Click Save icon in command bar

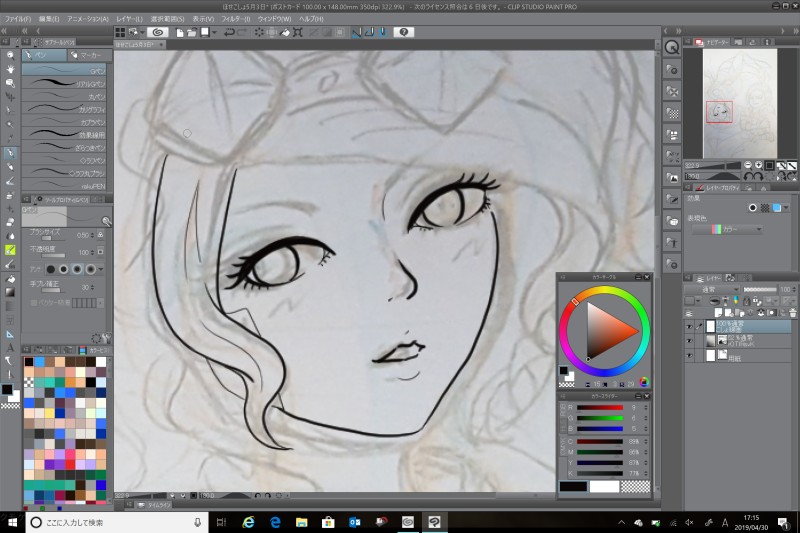click(205, 32)
